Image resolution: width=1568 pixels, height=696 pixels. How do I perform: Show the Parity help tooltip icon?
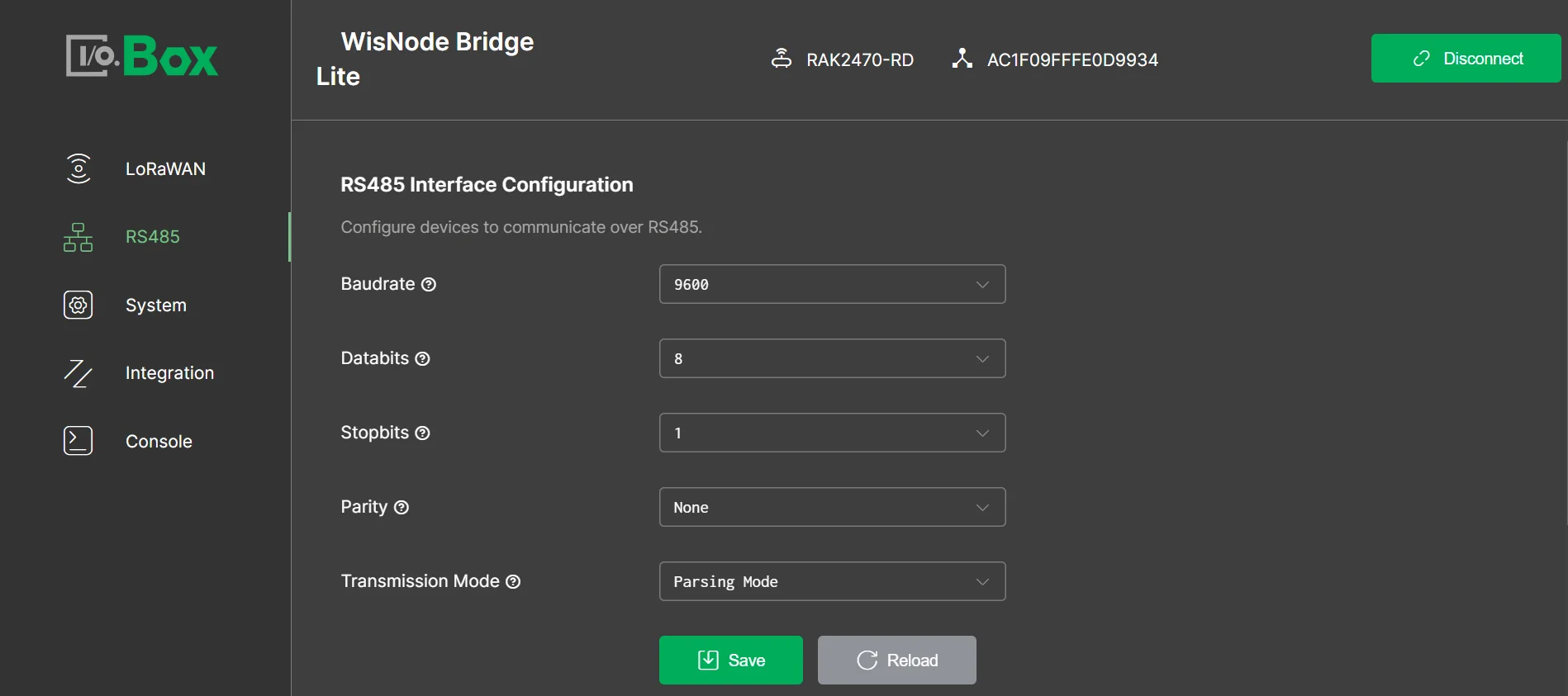click(402, 508)
